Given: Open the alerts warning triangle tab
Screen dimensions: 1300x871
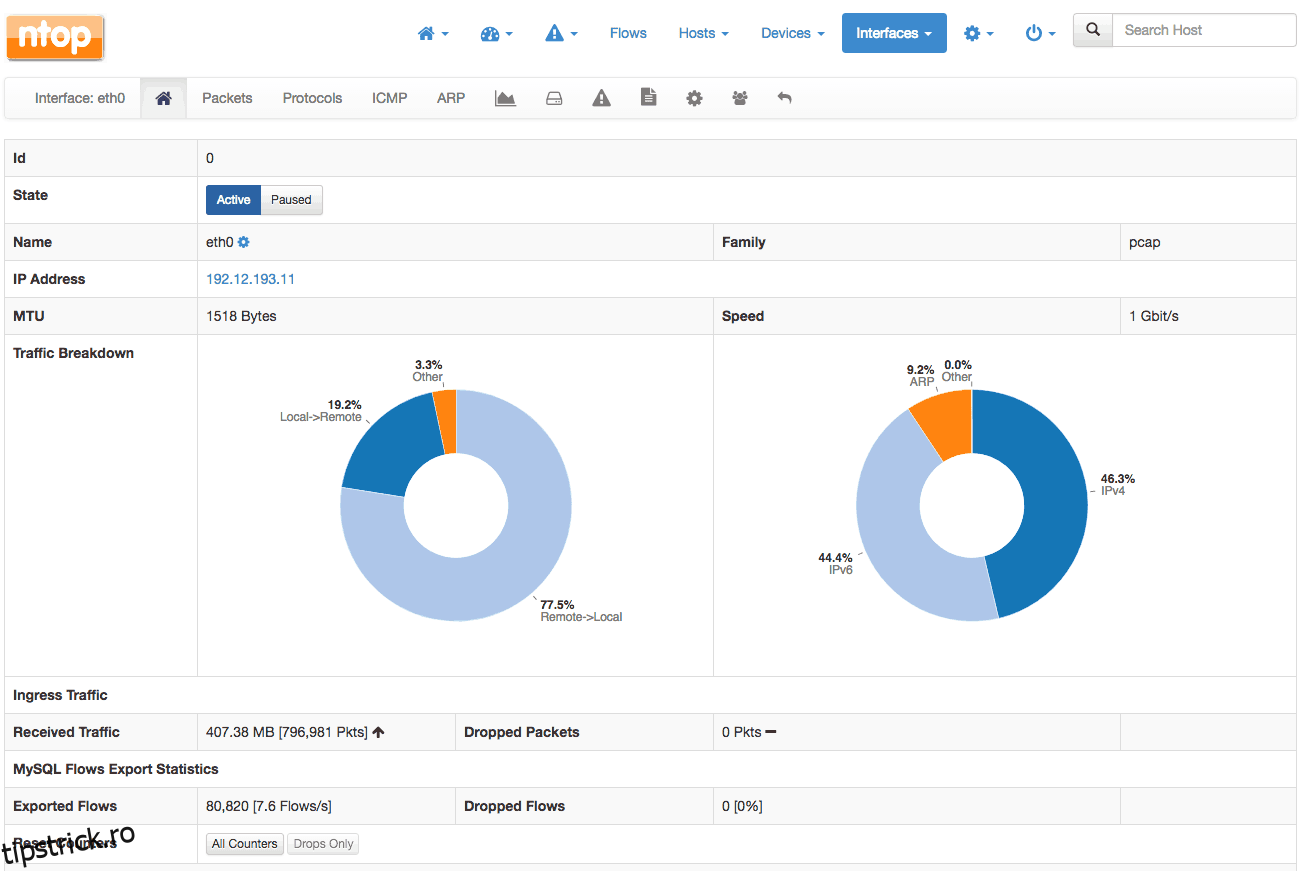Looking at the screenshot, I should coord(601,98).
